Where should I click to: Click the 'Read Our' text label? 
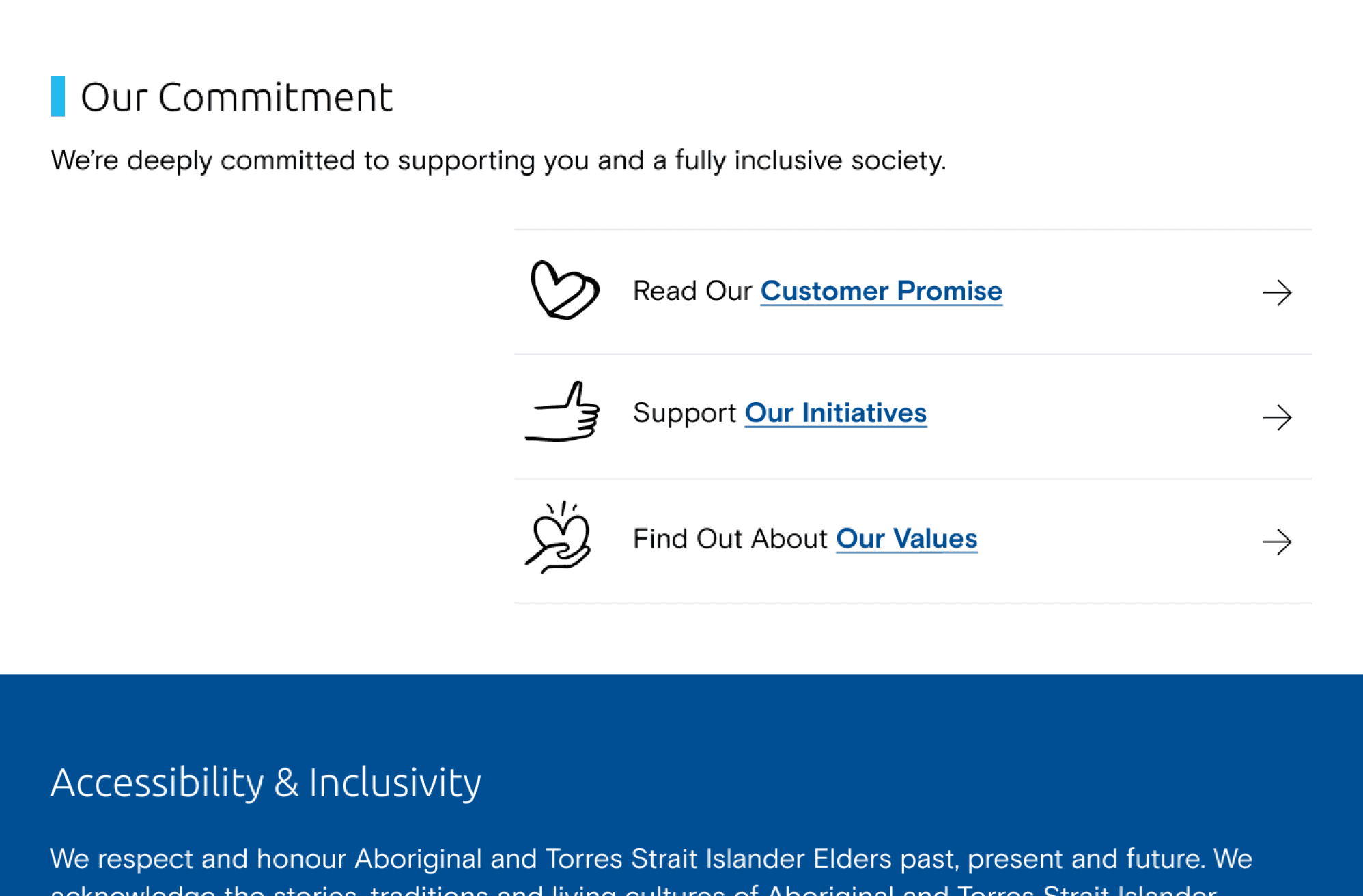click(x=692, y=292)
